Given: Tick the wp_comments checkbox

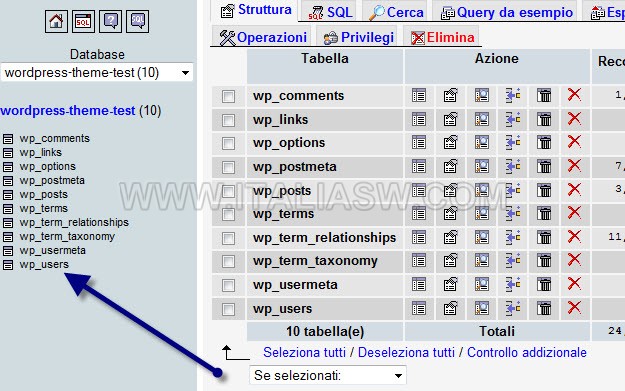Looking at the screenshot, I should pyautogui.click(x=228, y=96).
